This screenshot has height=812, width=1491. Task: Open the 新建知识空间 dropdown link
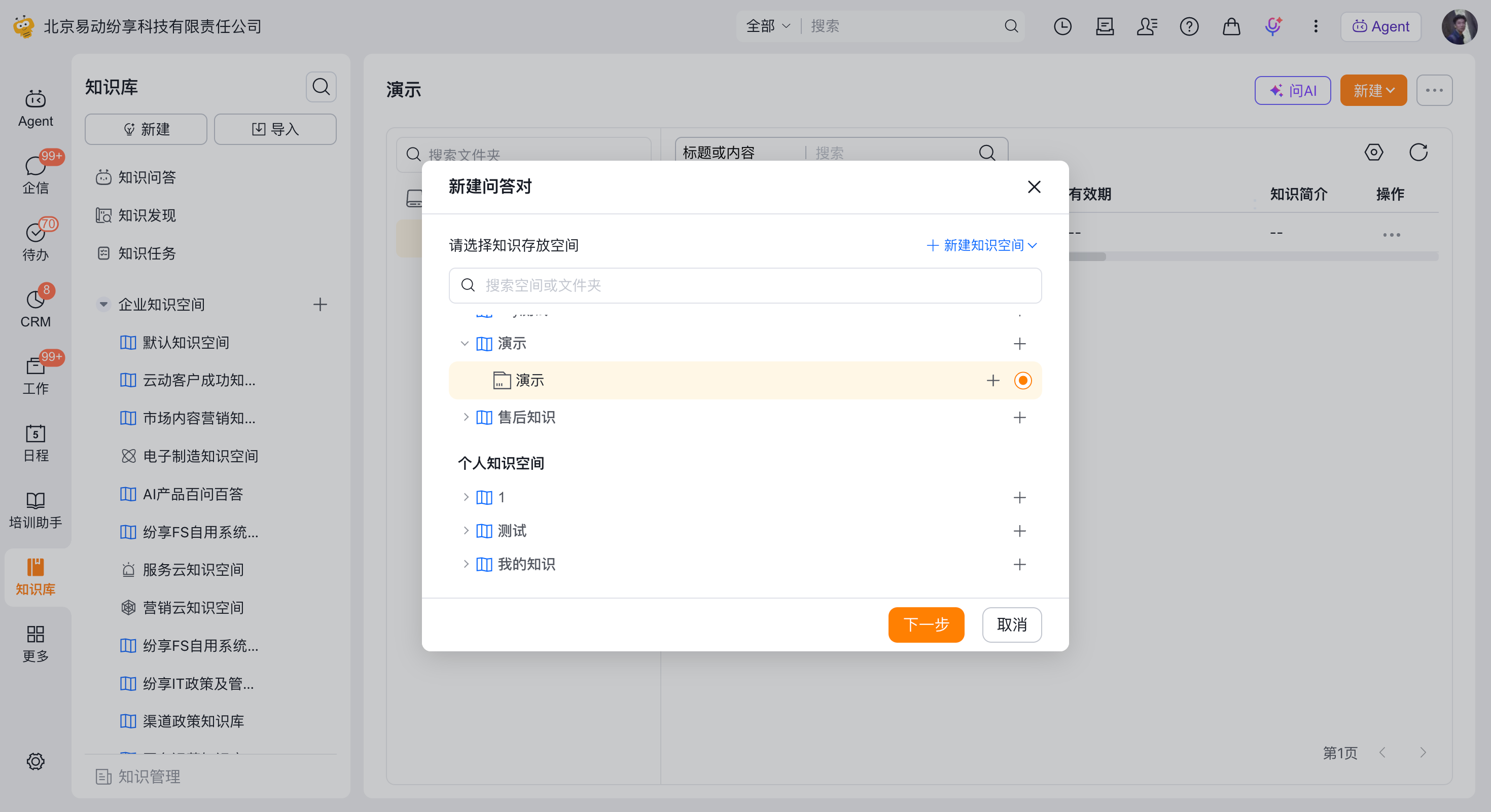pos(982,245)
